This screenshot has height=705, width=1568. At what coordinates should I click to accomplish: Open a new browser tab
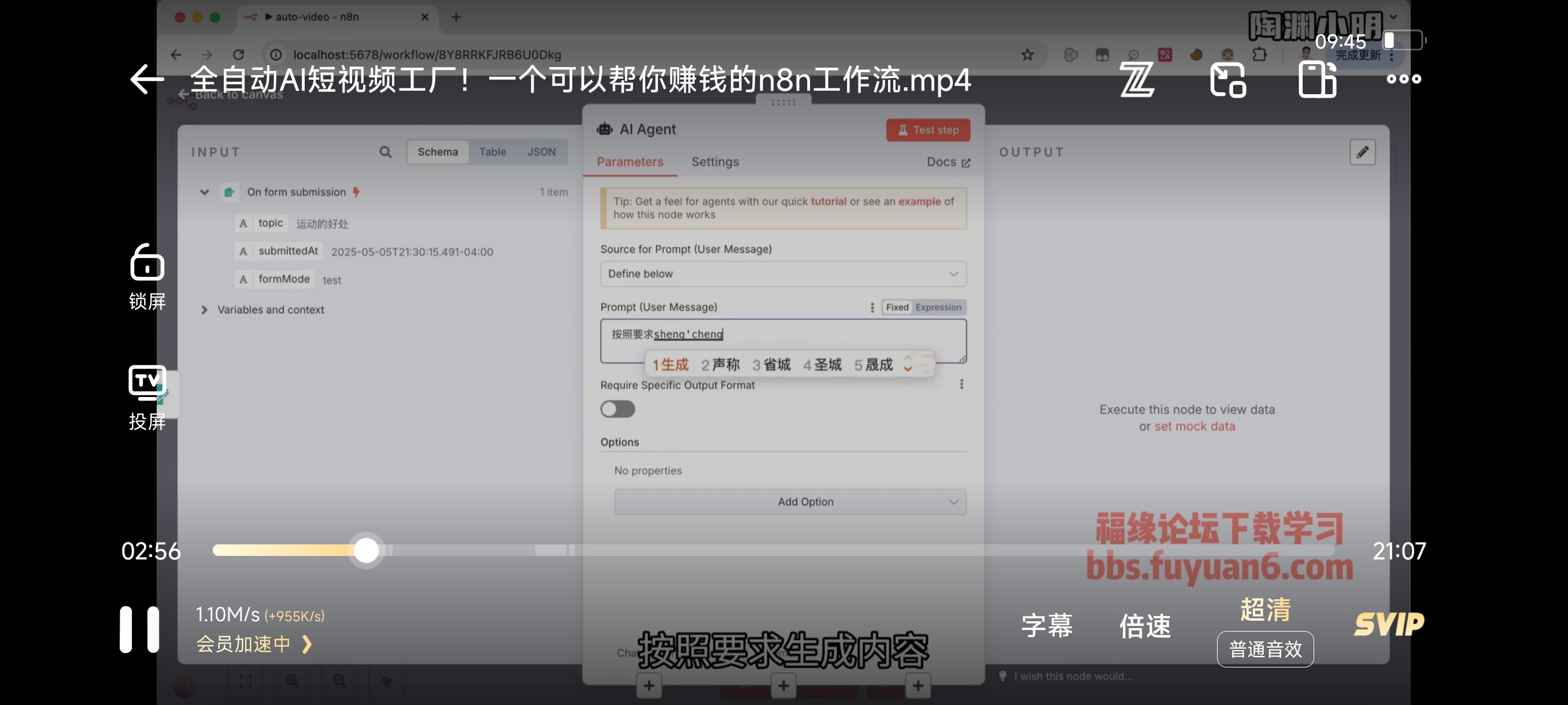456,17
